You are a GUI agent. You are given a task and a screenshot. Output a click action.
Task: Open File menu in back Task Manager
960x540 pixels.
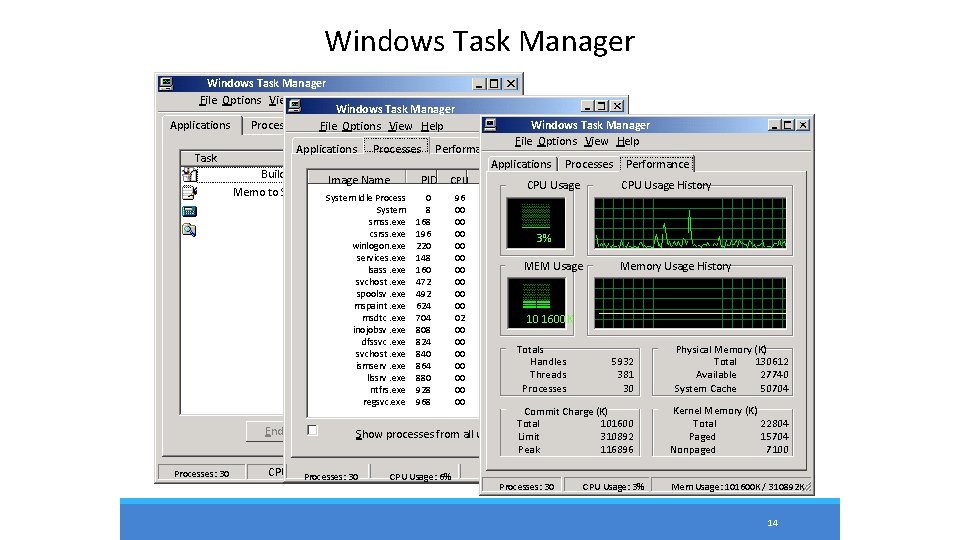tap(208, 100)
